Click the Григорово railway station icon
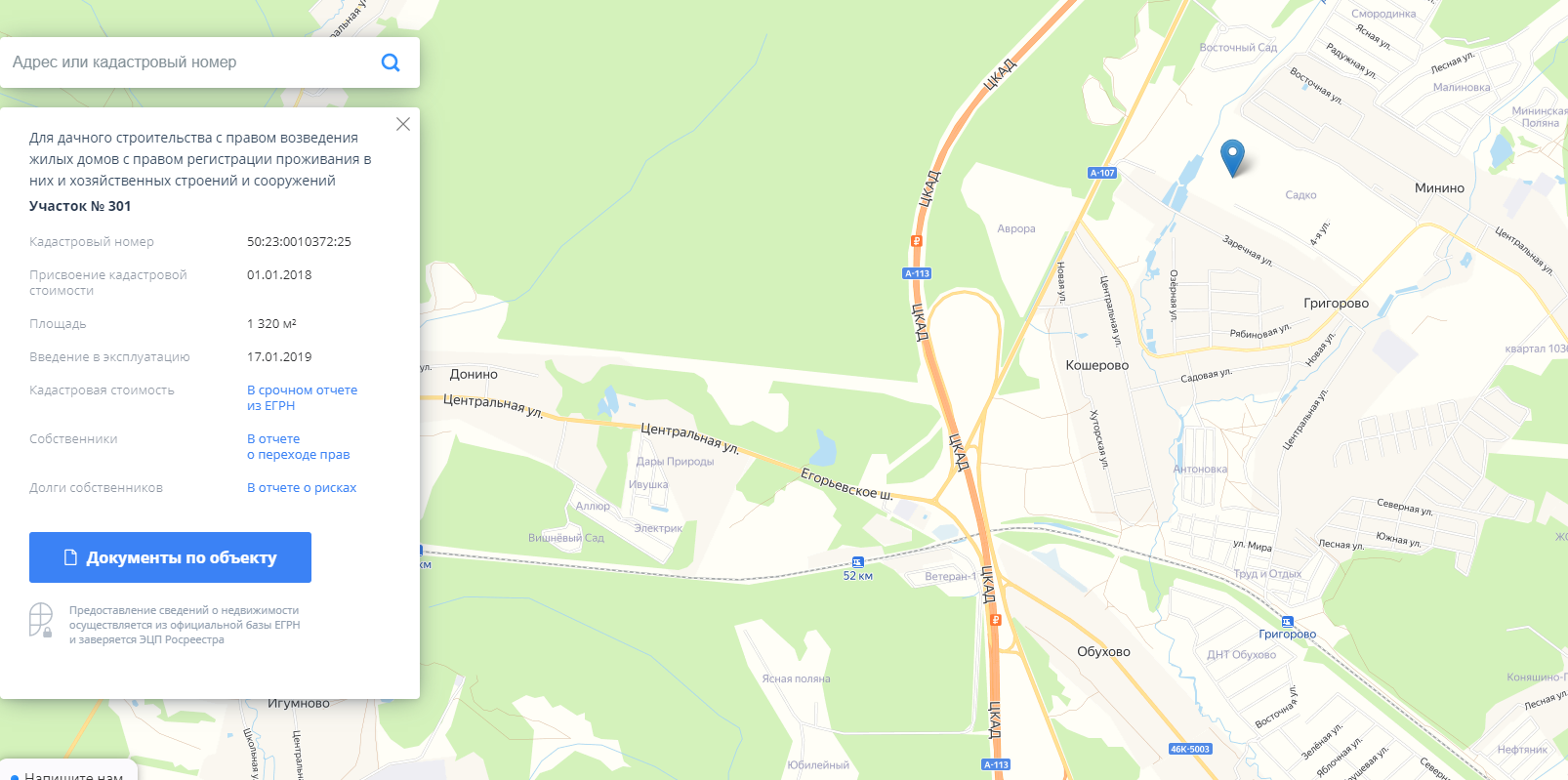This screenshot has width=1568, height=780. pos(1287,621)
